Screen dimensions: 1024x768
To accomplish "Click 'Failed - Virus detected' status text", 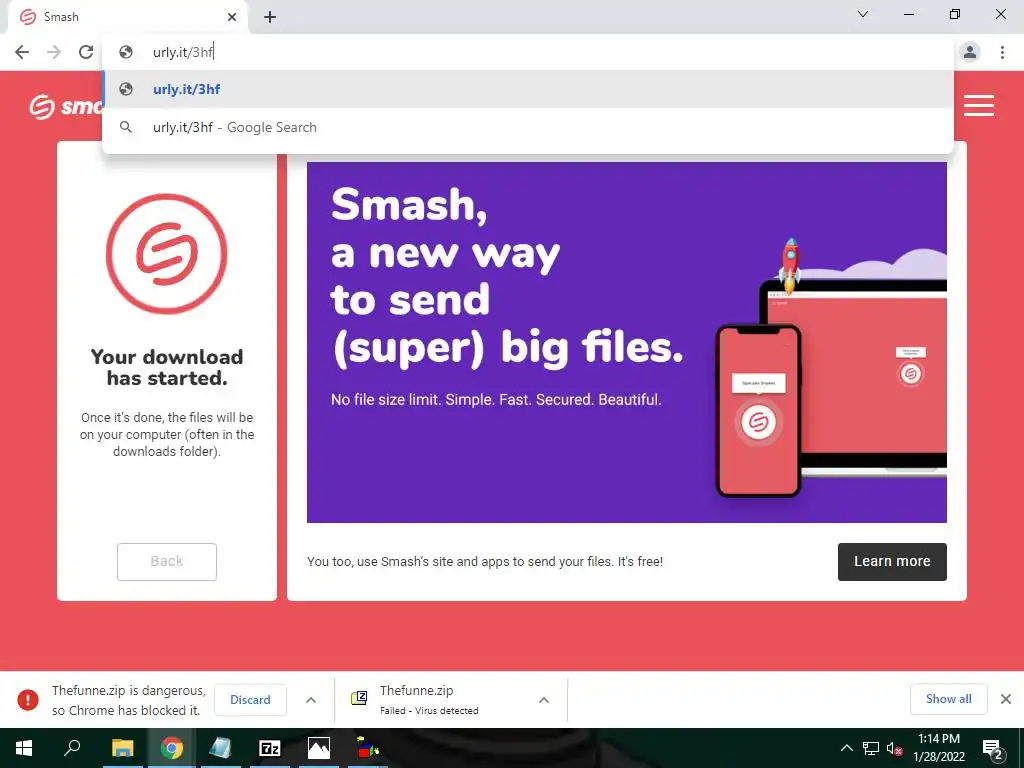I will [x=429, y=711].
